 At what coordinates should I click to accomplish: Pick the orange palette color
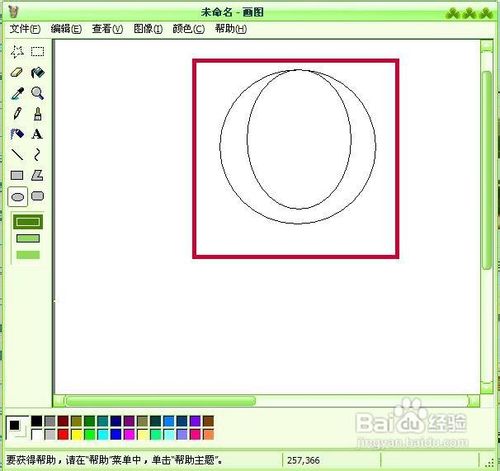tap(208, 434)
